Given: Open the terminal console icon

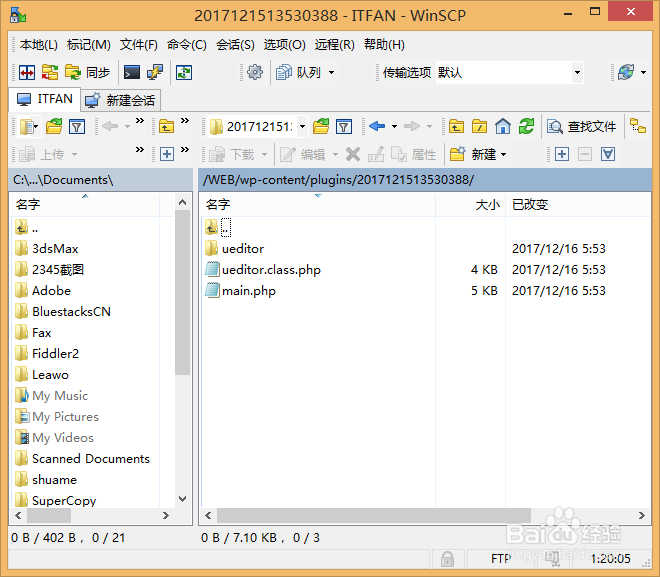Looking at the screenshot, I should (x=132, y=72).
